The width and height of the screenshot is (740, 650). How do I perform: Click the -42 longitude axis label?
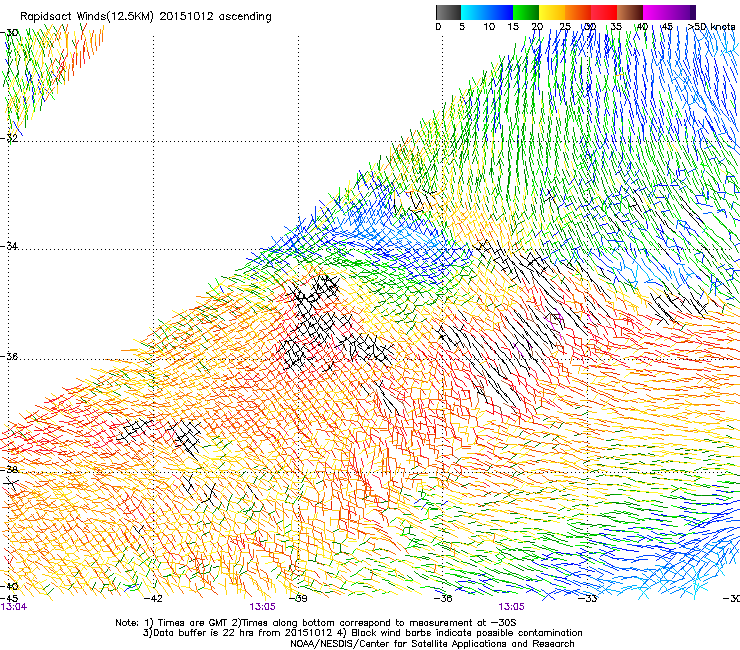pos(153,599)
